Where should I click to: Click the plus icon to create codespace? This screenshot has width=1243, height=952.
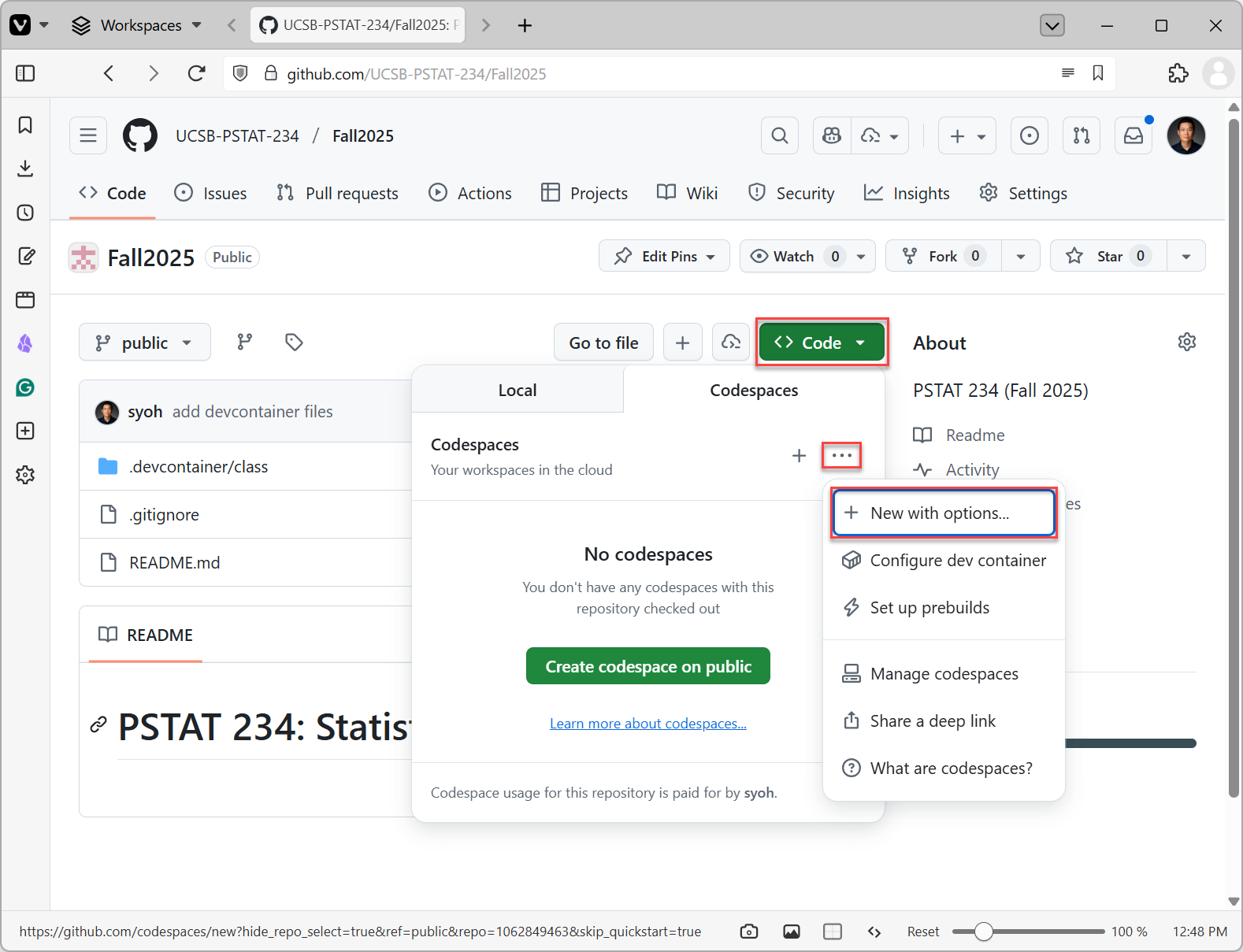pyautogui.click(x=799, y=456)
